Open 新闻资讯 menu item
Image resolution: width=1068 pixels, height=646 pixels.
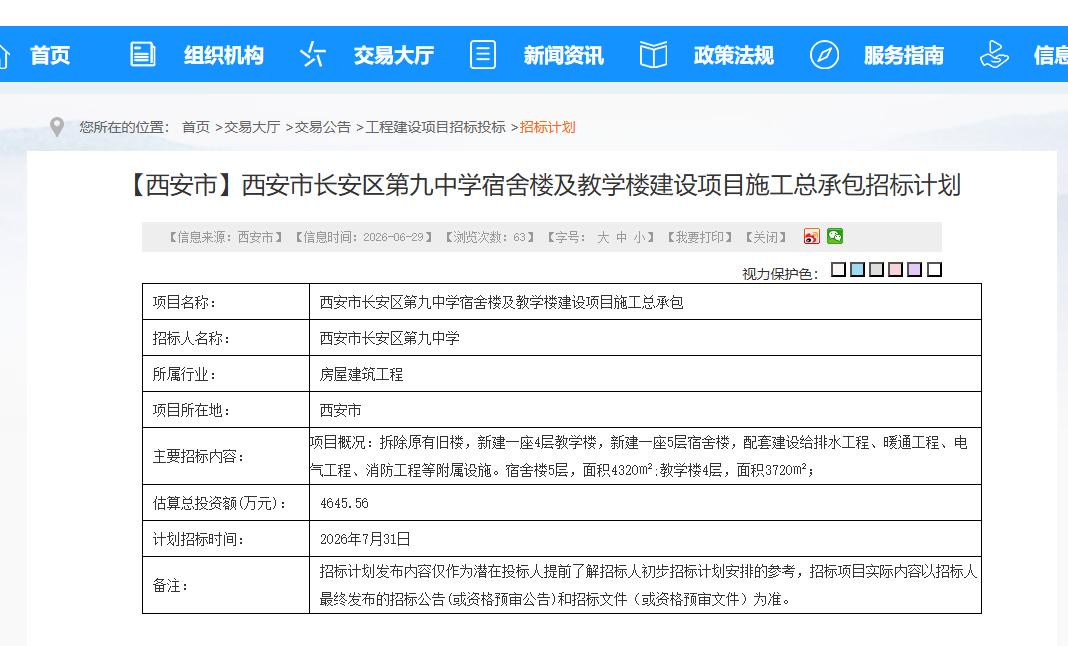[563, 55]
